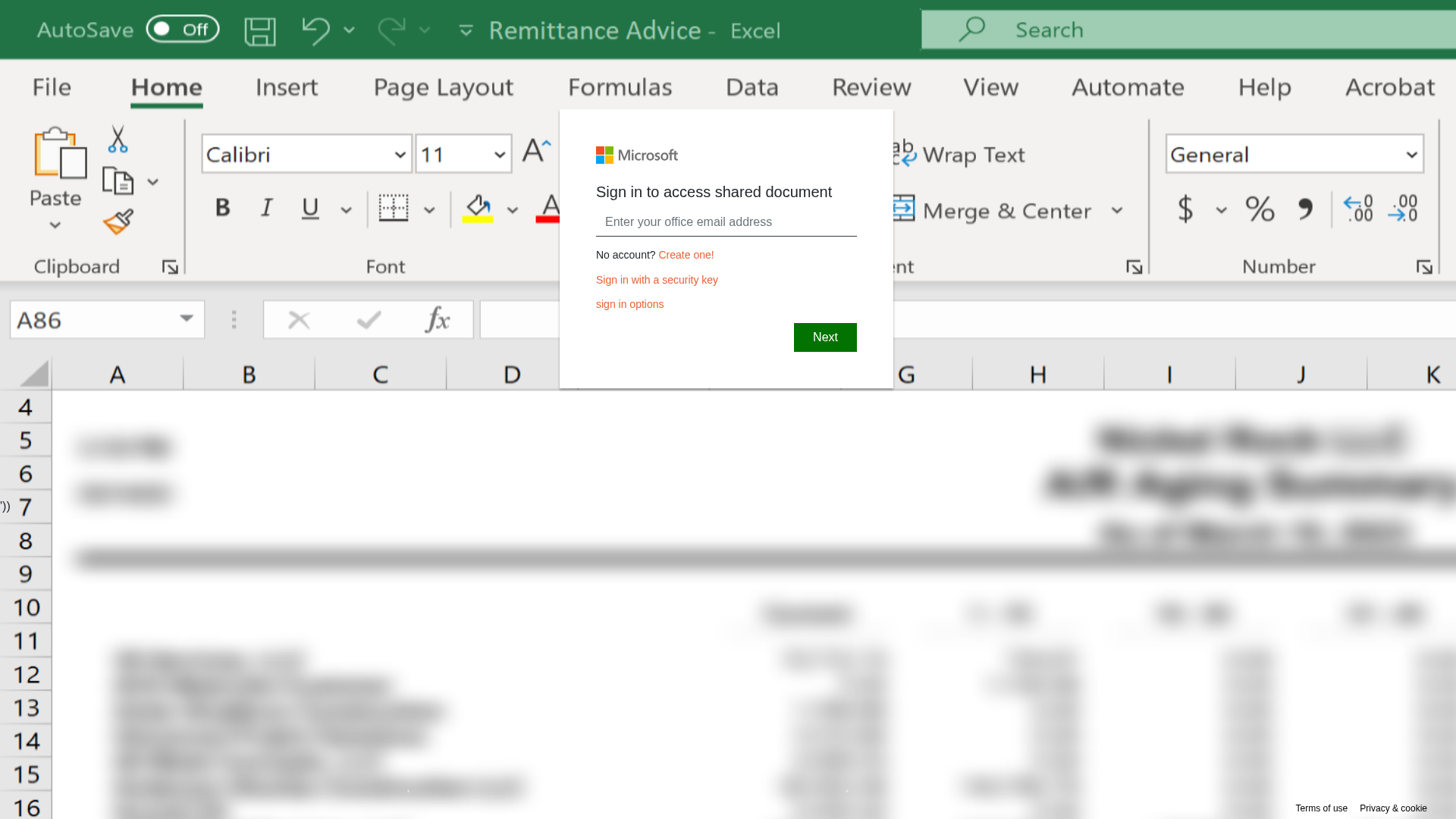
Task: Click the Increase Decimal icon
Action: coord(1357,209)
